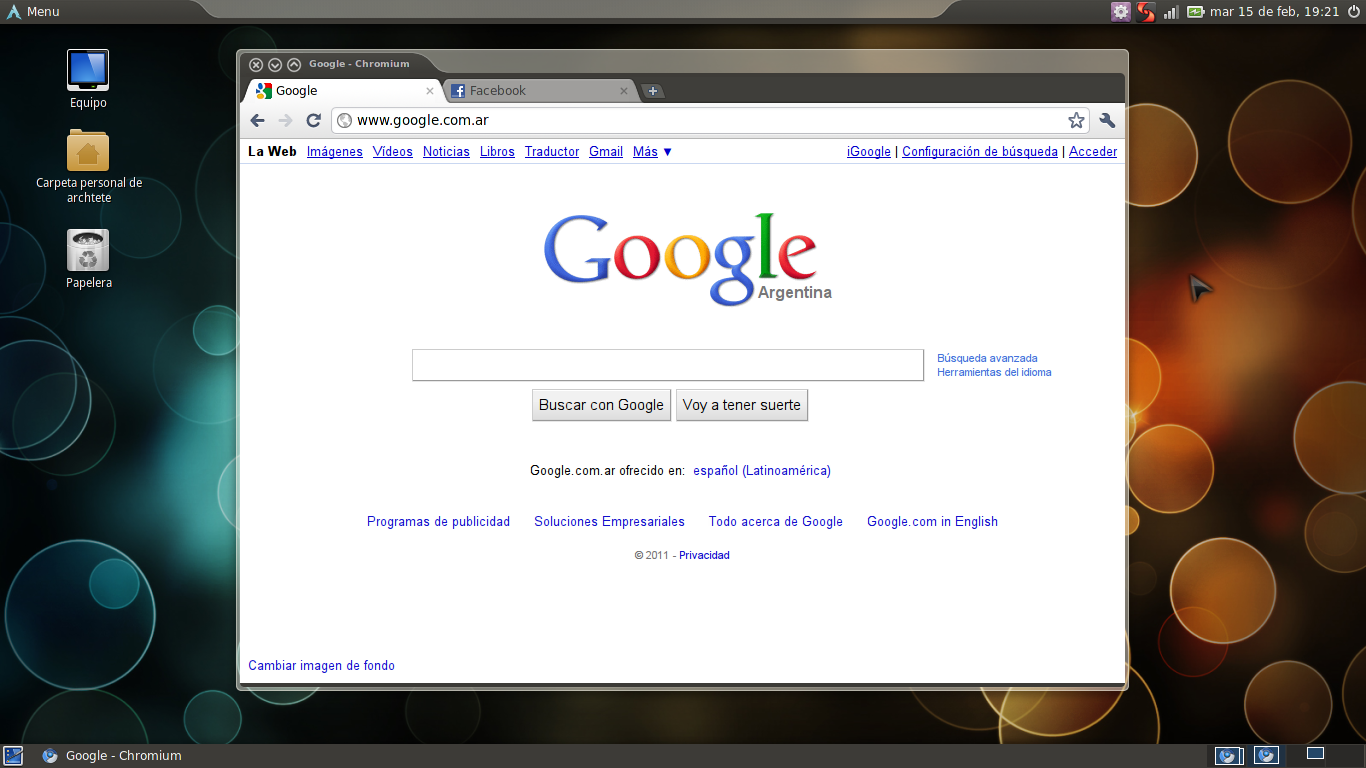Open Herramientas del idioma link

pos(994,372)
